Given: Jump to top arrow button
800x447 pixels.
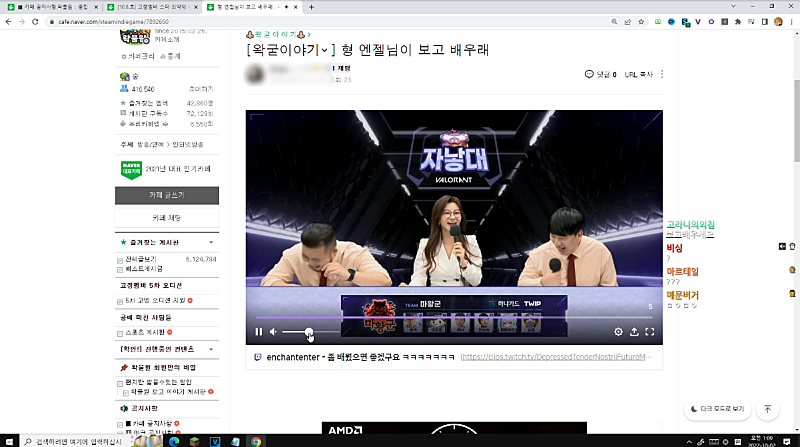Looking at the screenshot, I should [767, 409].
